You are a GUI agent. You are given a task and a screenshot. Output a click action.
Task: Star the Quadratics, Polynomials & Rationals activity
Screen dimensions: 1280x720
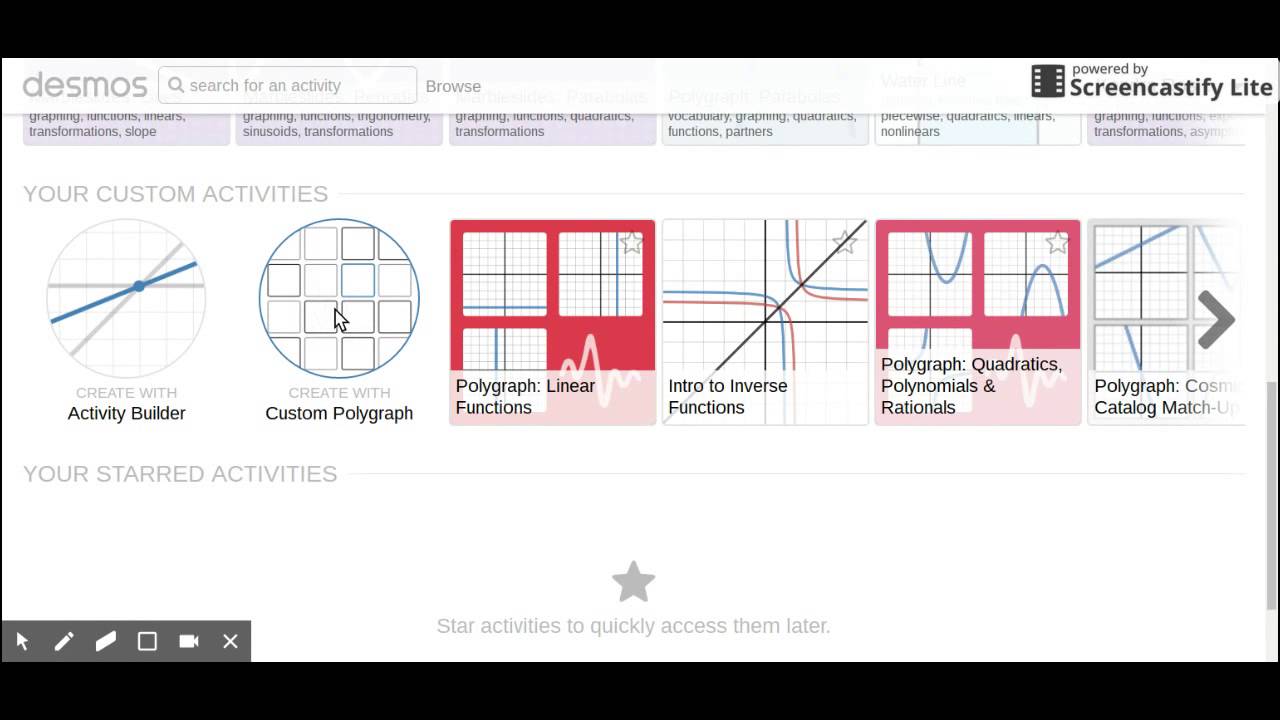click(1057, 242)
